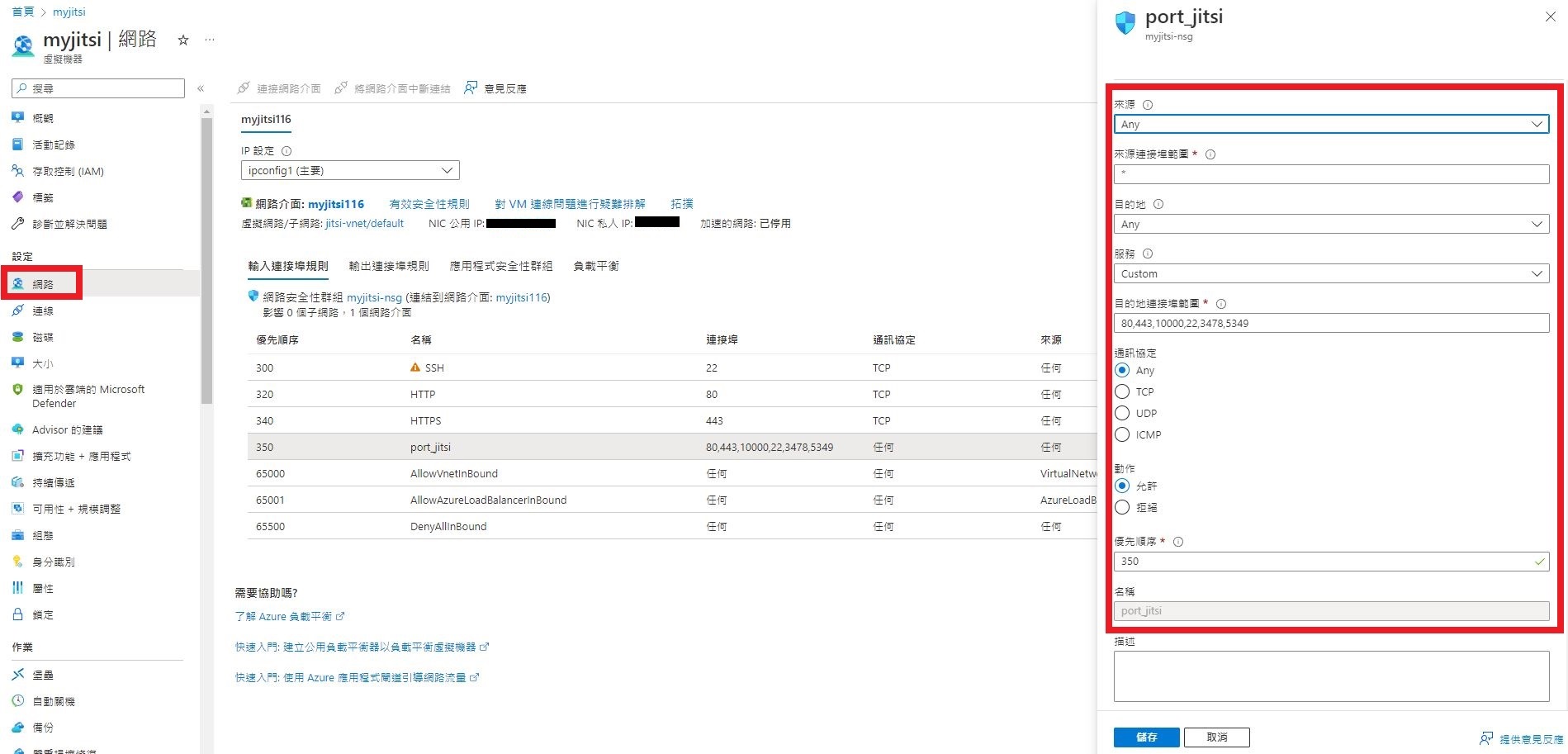Select the SSH rule row

tap(672, 368)
